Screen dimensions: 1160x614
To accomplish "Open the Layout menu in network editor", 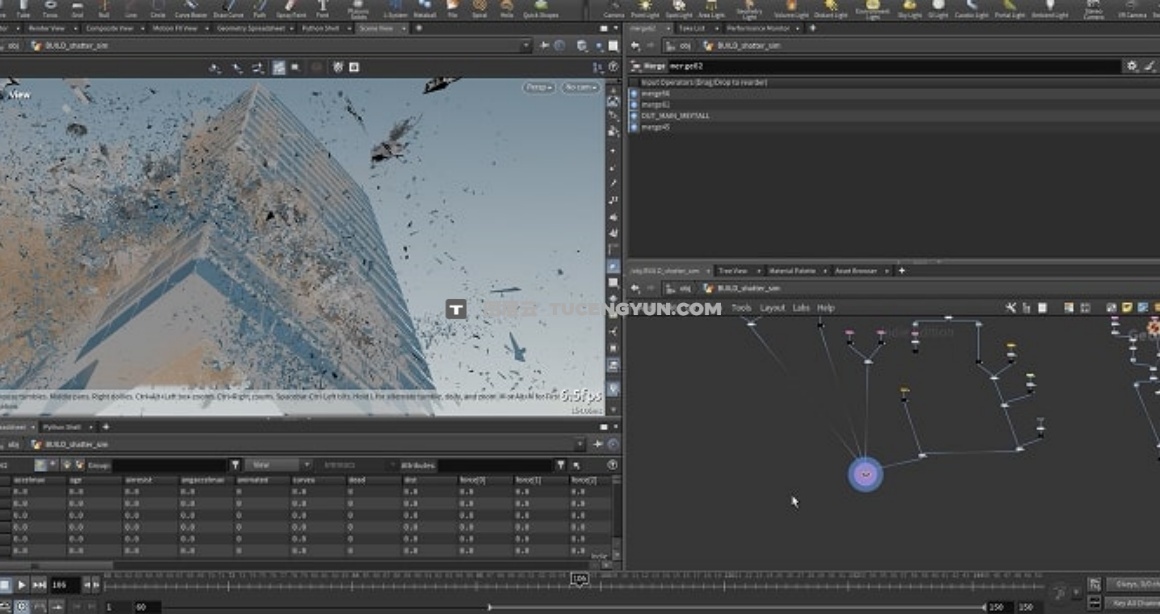I will [x=772, y=308].
